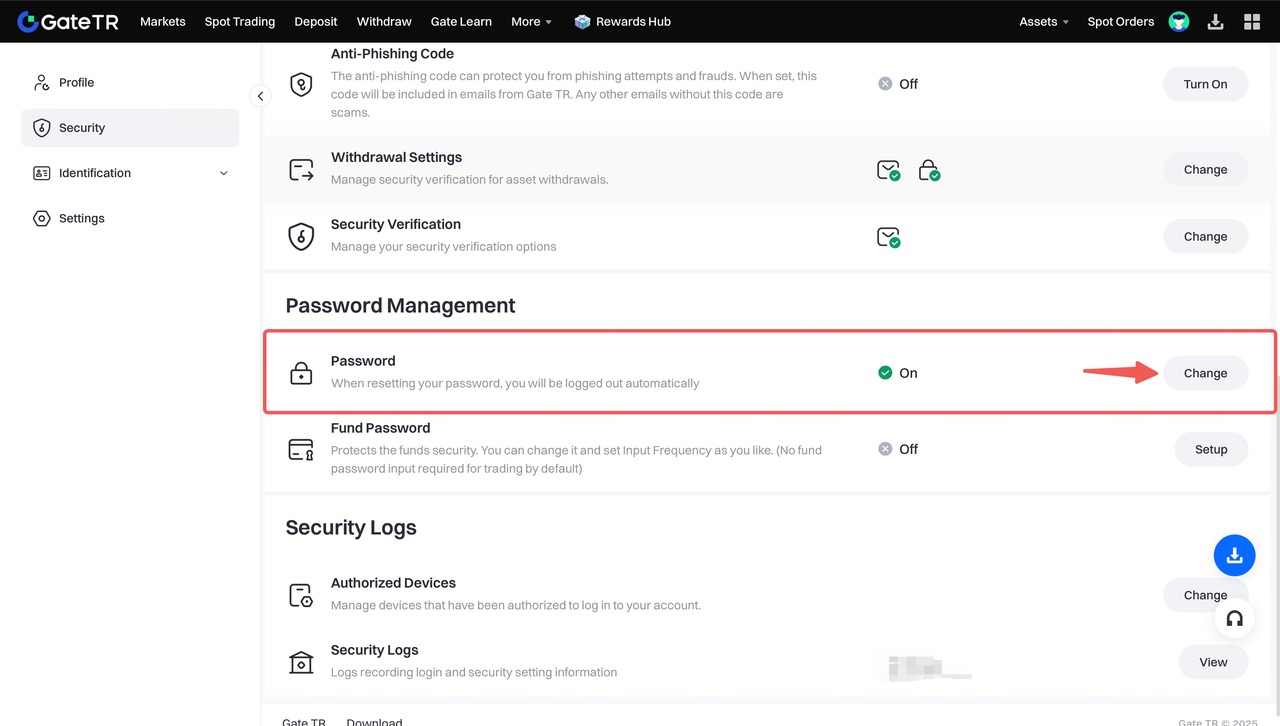Screen dimensions: 1280x726
Task: Click the Rewards Hub cube icon
Action: tap(582, 21)
